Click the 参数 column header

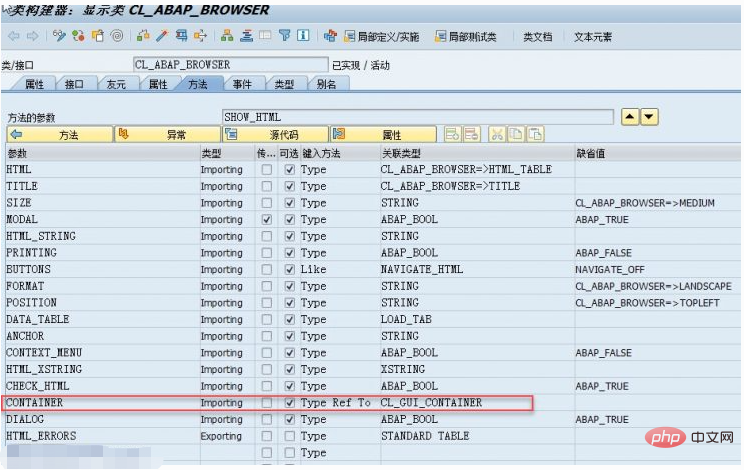(x=102, y=153)
